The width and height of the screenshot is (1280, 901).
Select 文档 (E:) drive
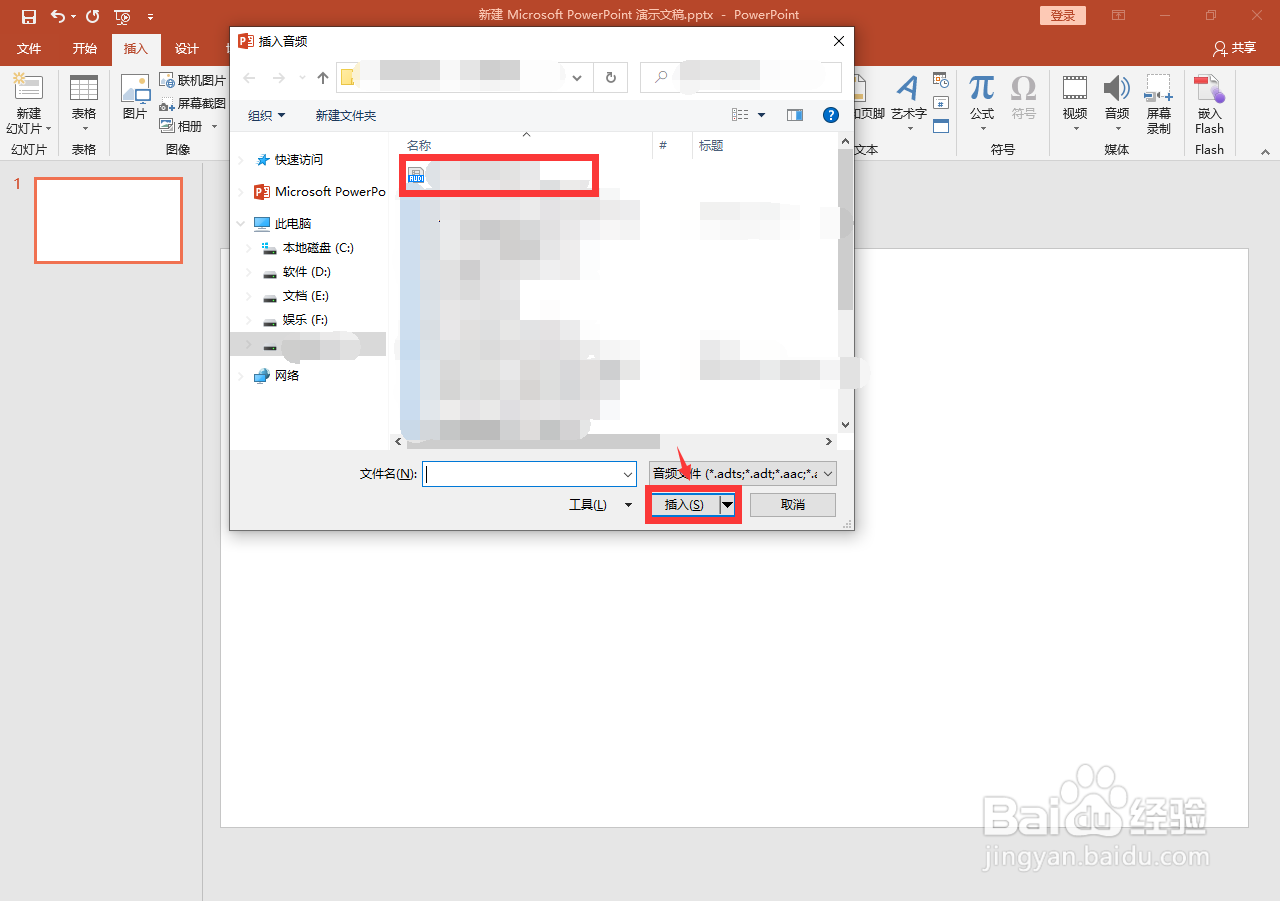pyautogui.click(x=305, y=295)
